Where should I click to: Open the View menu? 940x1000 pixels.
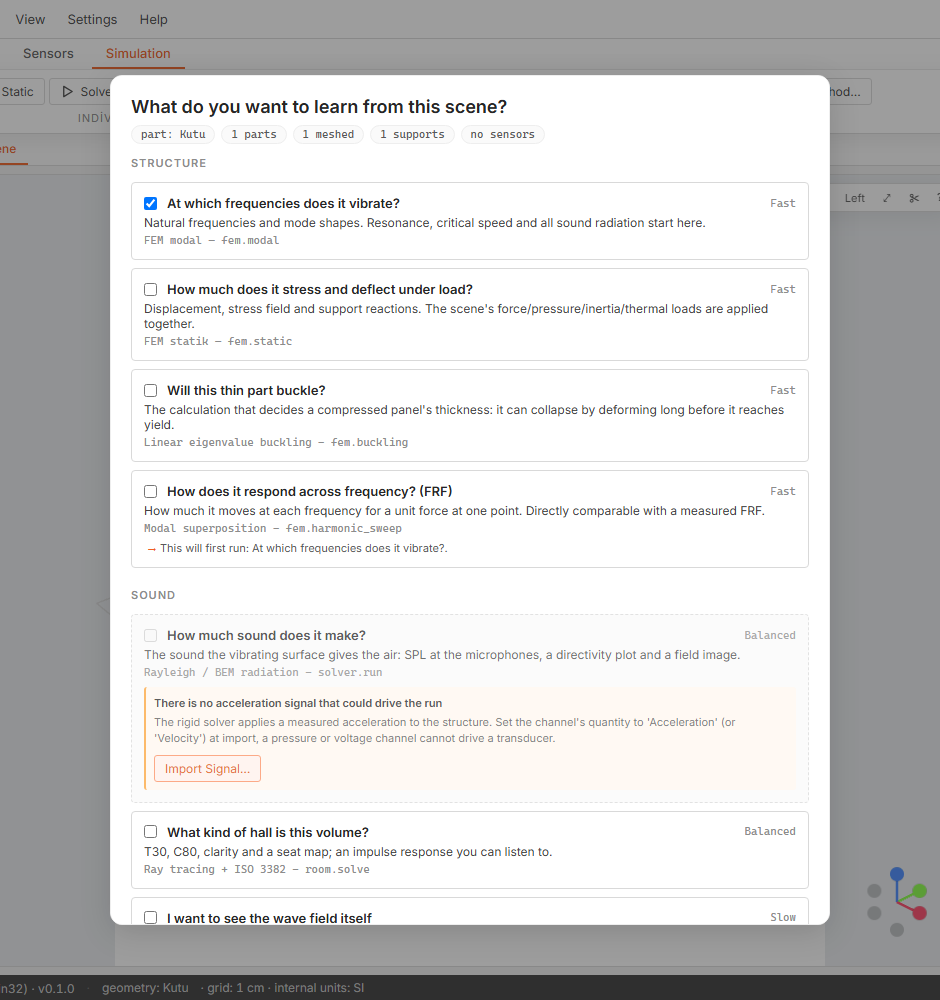tap(30, 20)
